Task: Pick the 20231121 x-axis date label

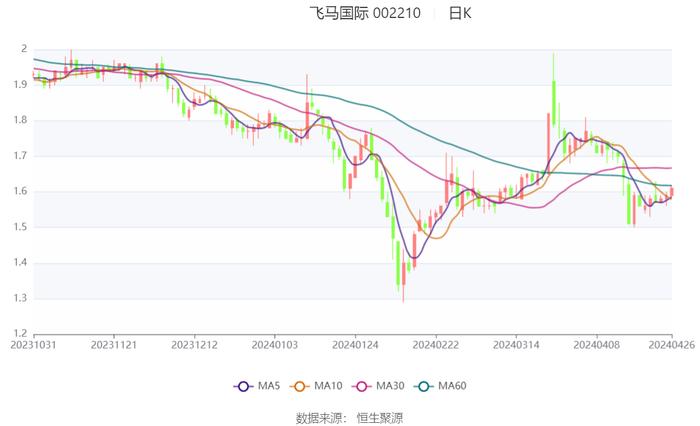Action: 114,344
